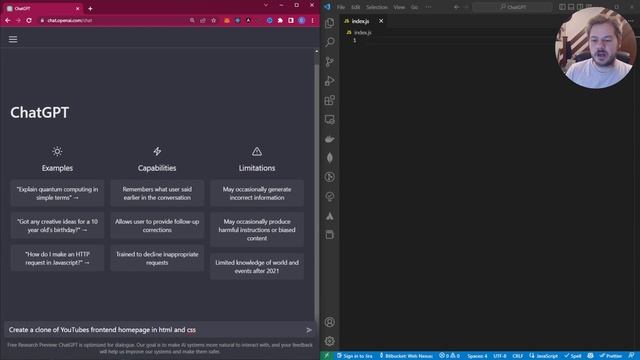Click the Chrome address bar URL
Screen dimensions: 640x360
[x=69, y=20]
